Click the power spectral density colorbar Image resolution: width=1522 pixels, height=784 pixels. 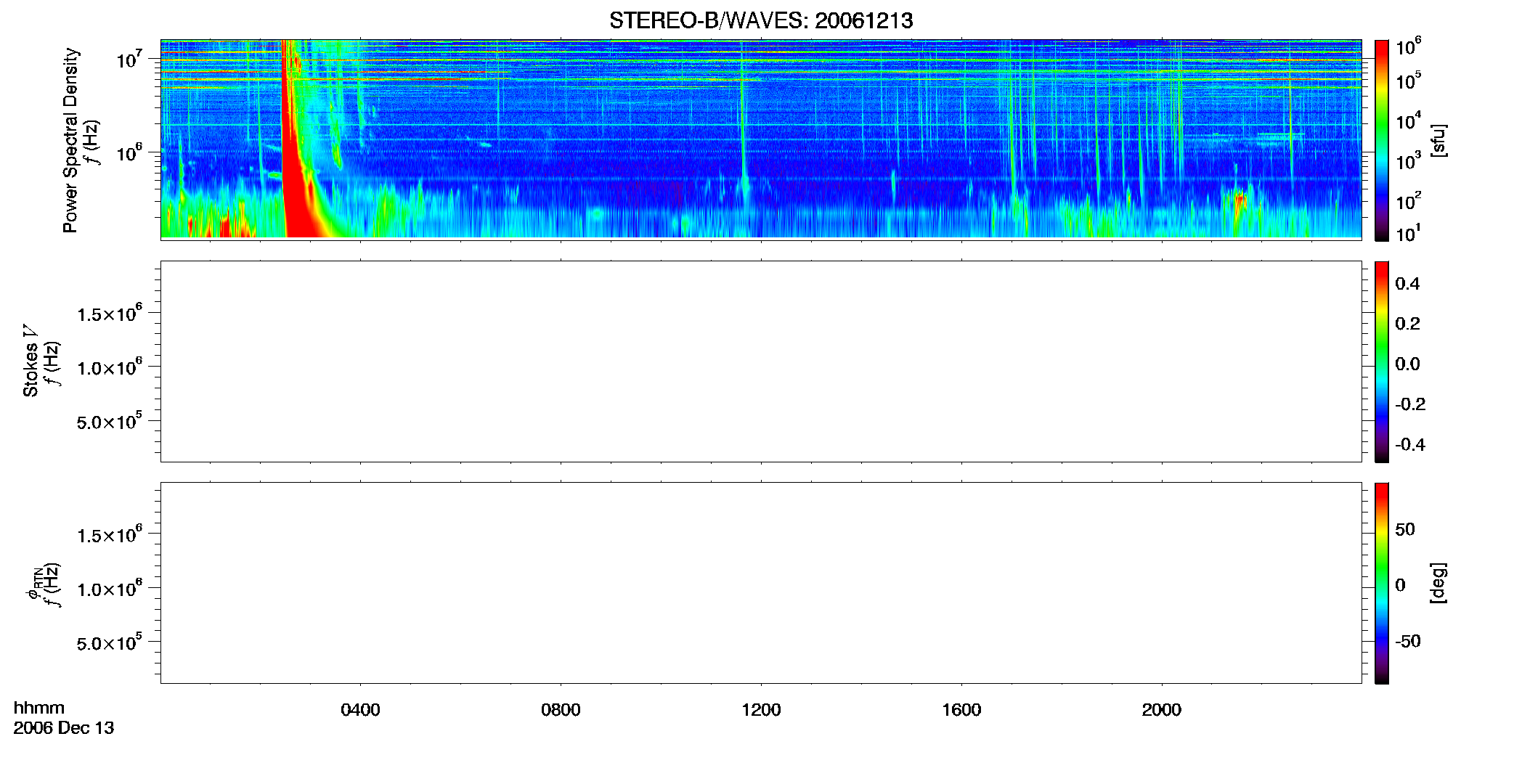[x=1381, y=140]
